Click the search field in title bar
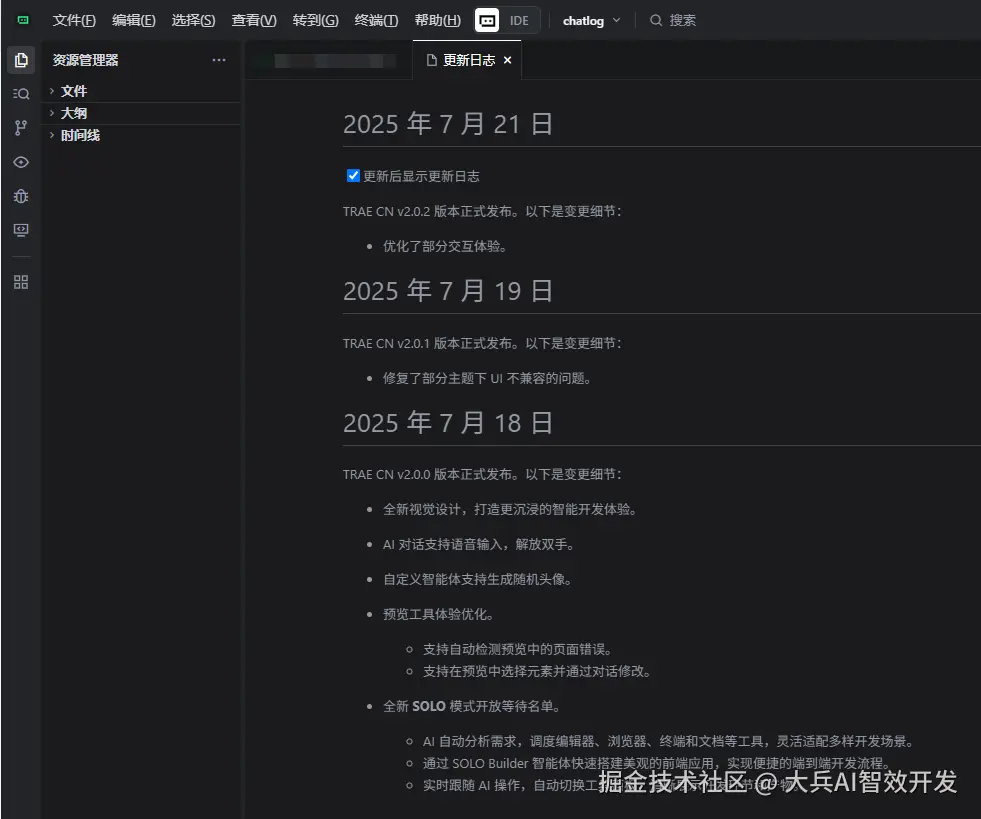The image size is (981, 819). 673,21
